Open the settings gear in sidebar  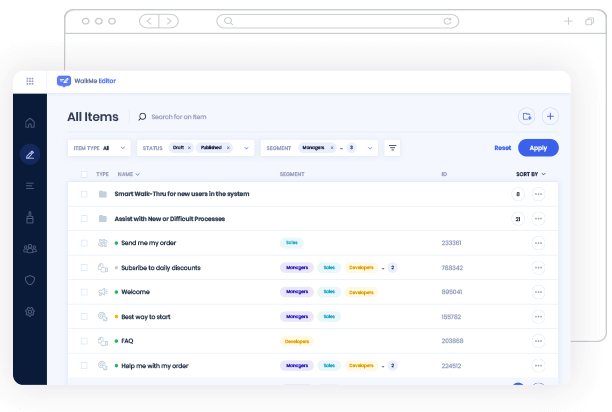pos(30,312)
